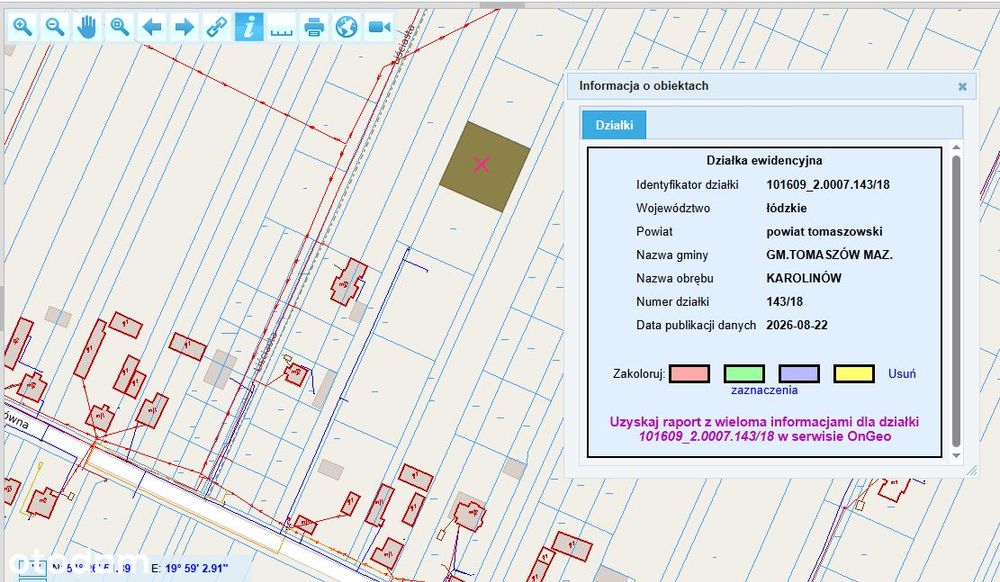Image resolution: width=1000 pixels, height=582 pixels.
Task: Open the Działki tab
Action: point(614,125)
